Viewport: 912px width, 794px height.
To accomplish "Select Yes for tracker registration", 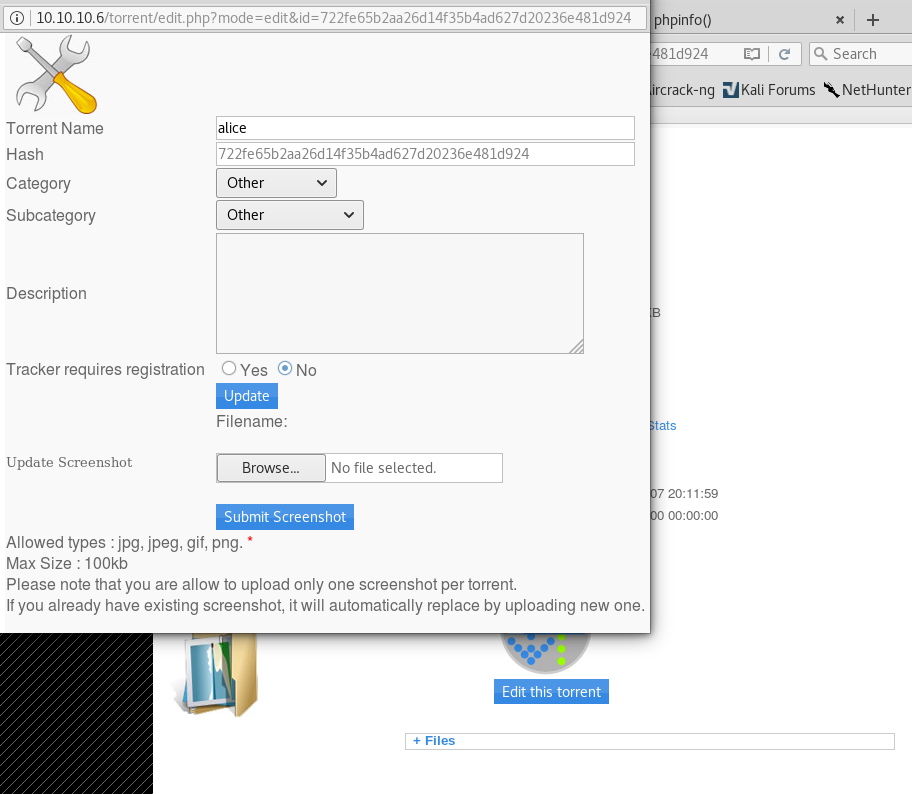I will click(x=229, y=369).
